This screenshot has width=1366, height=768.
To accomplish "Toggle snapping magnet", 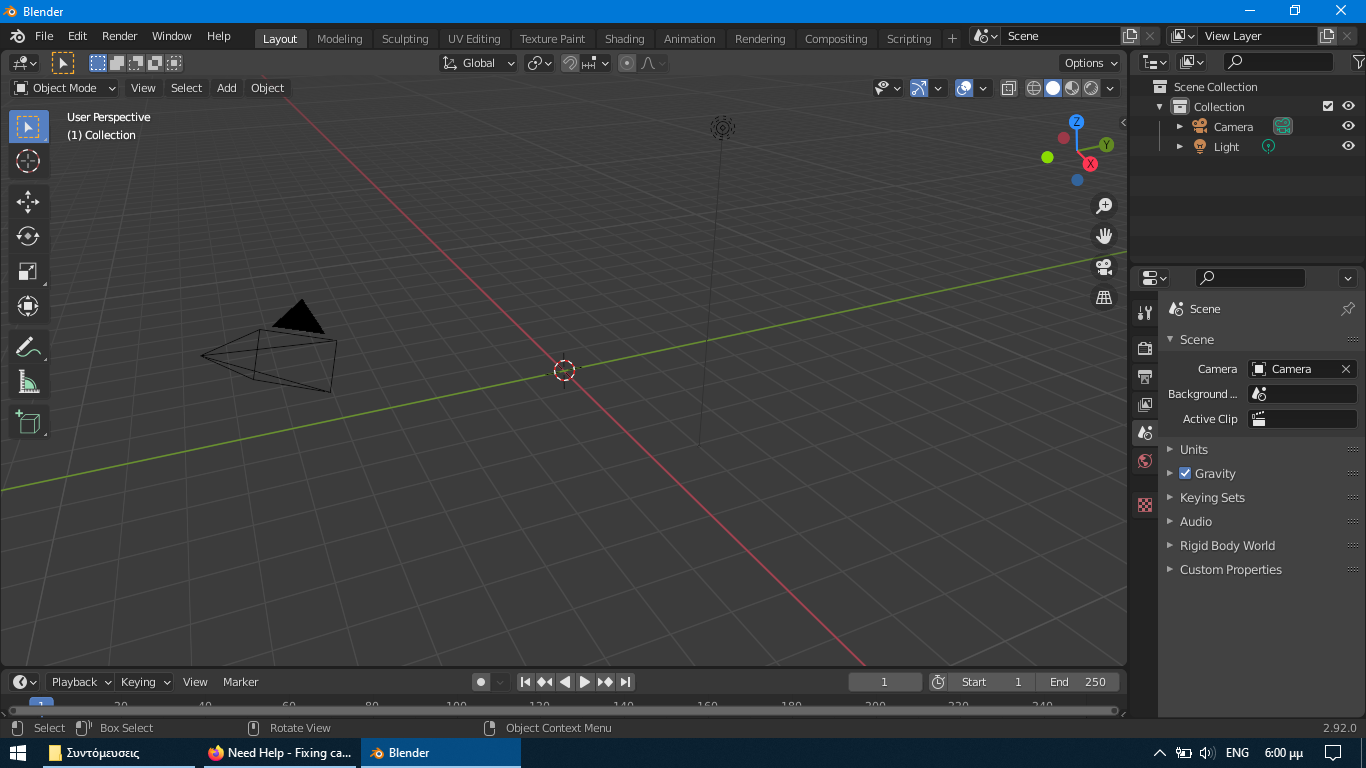I will point(570,63).
